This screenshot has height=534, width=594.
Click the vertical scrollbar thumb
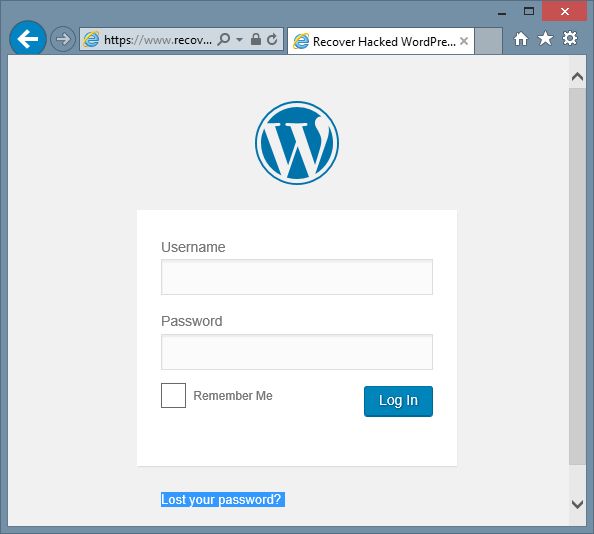click(x=577, y=276)
